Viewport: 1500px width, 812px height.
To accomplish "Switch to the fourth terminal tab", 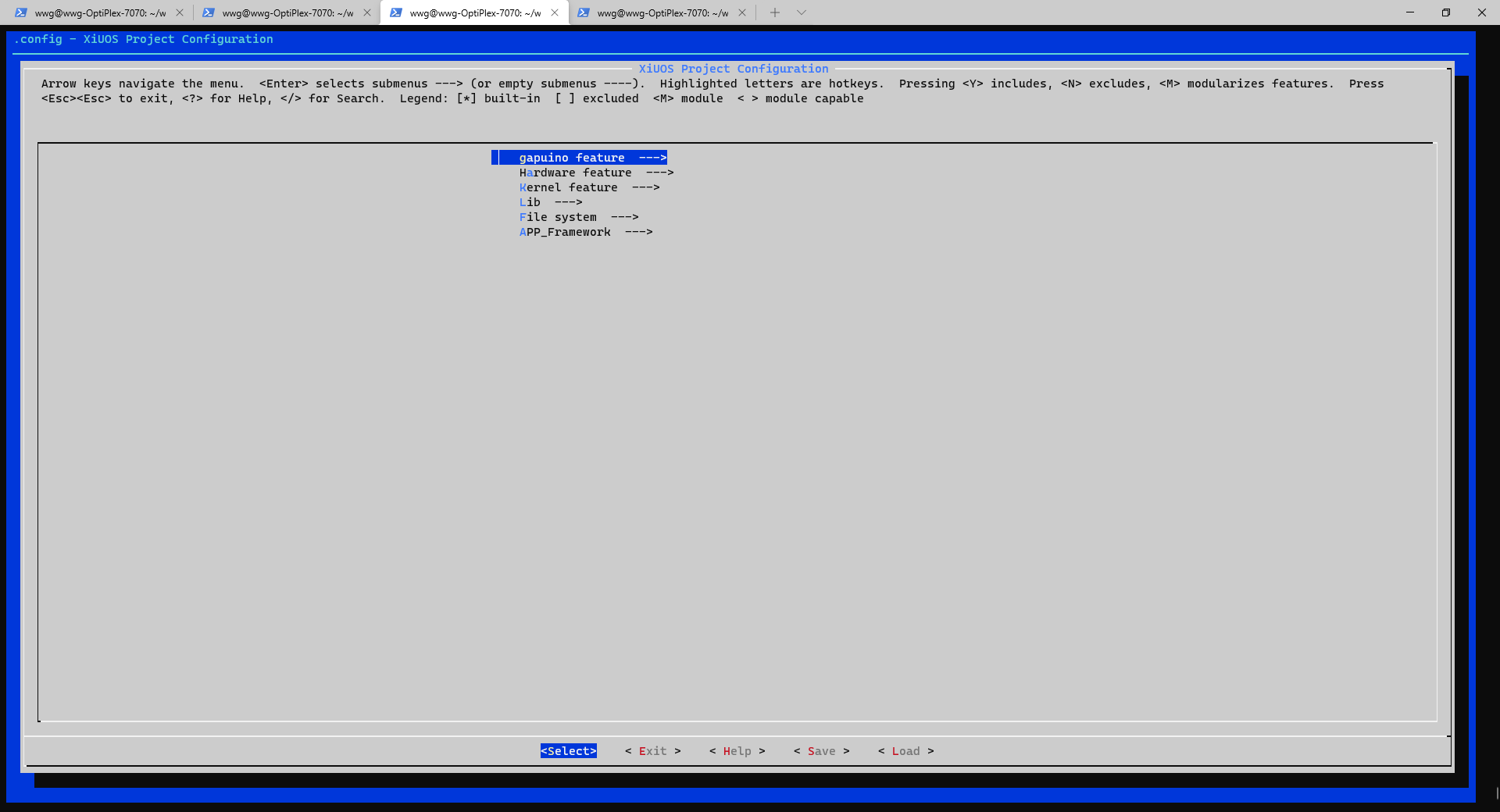I will point(662,12).
